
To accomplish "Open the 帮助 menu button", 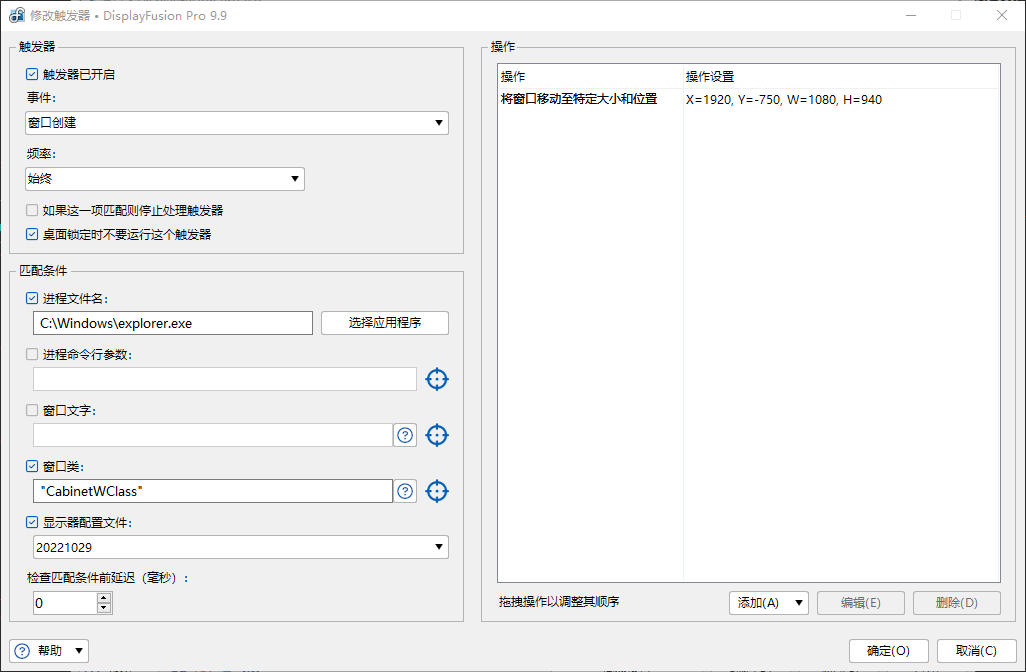I will click(x=50, y=651).
